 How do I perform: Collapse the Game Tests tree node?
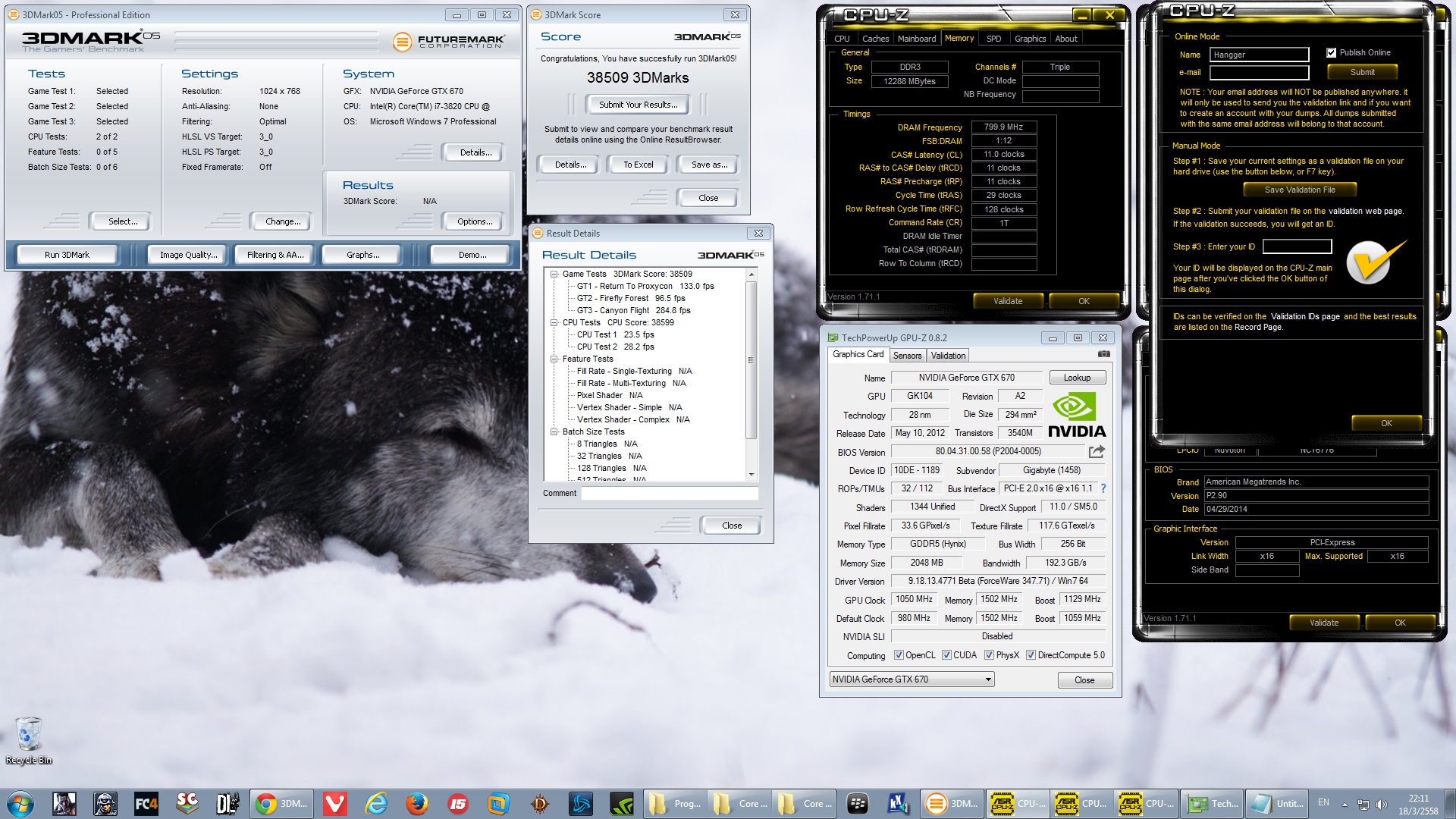pos(554,275)
